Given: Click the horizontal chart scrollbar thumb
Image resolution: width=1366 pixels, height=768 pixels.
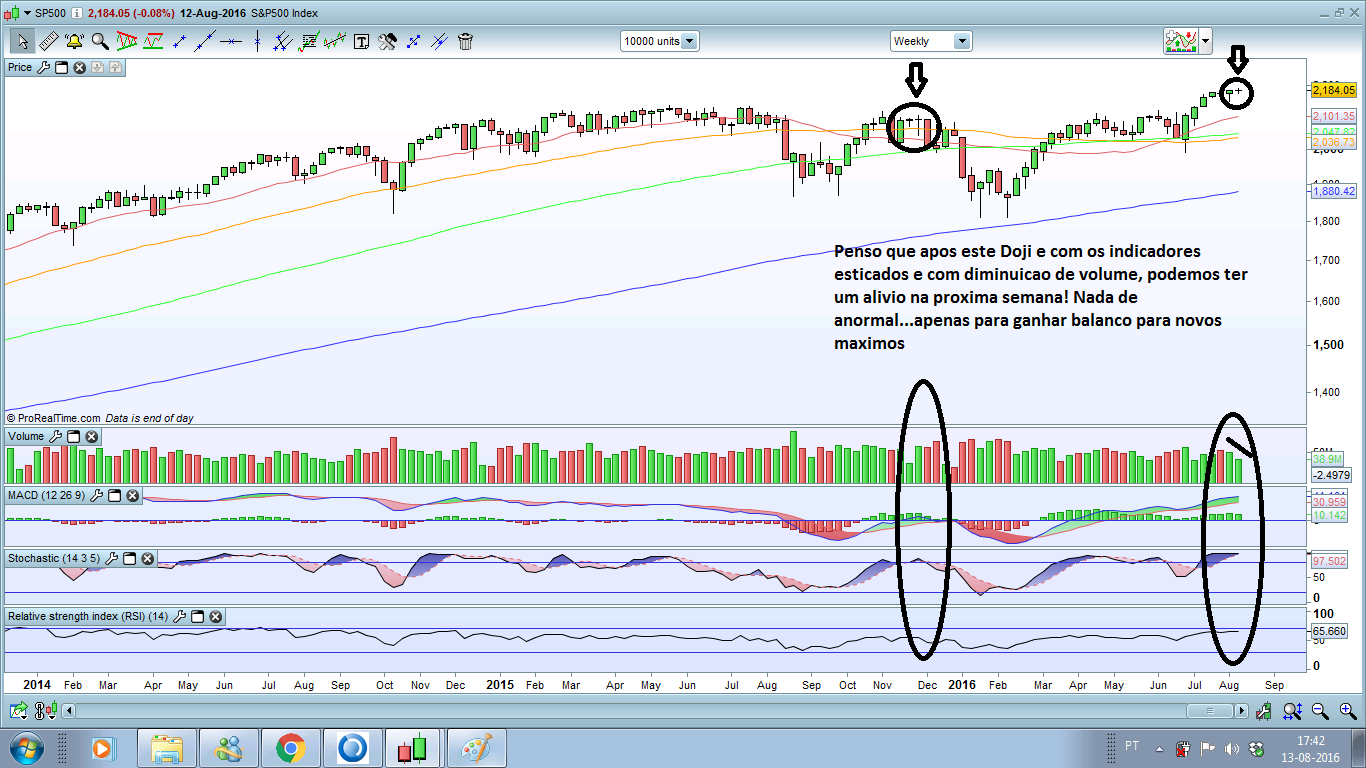Looking at the screenshot, I should 1209,711.
